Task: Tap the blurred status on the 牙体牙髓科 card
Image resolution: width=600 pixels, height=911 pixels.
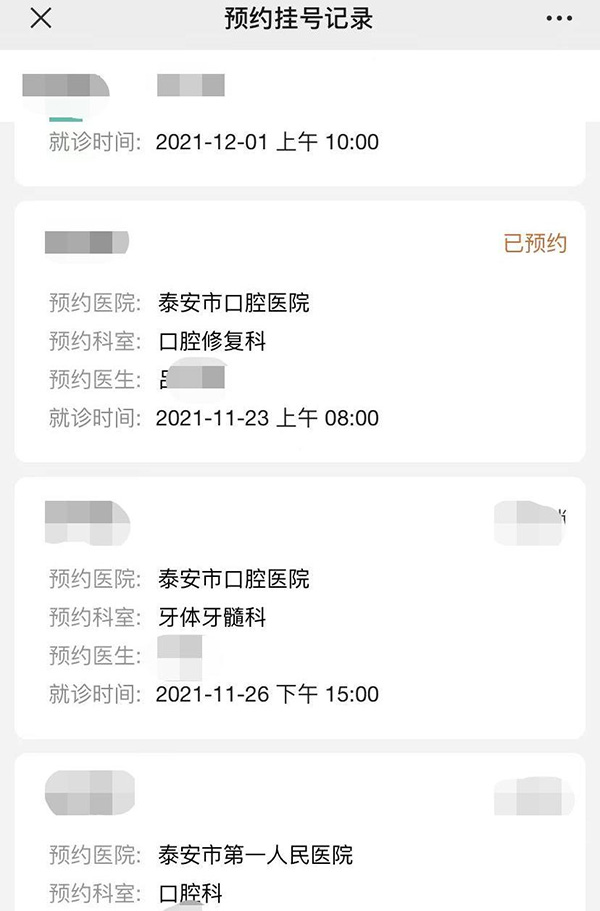Action: (x=530, y=523)
